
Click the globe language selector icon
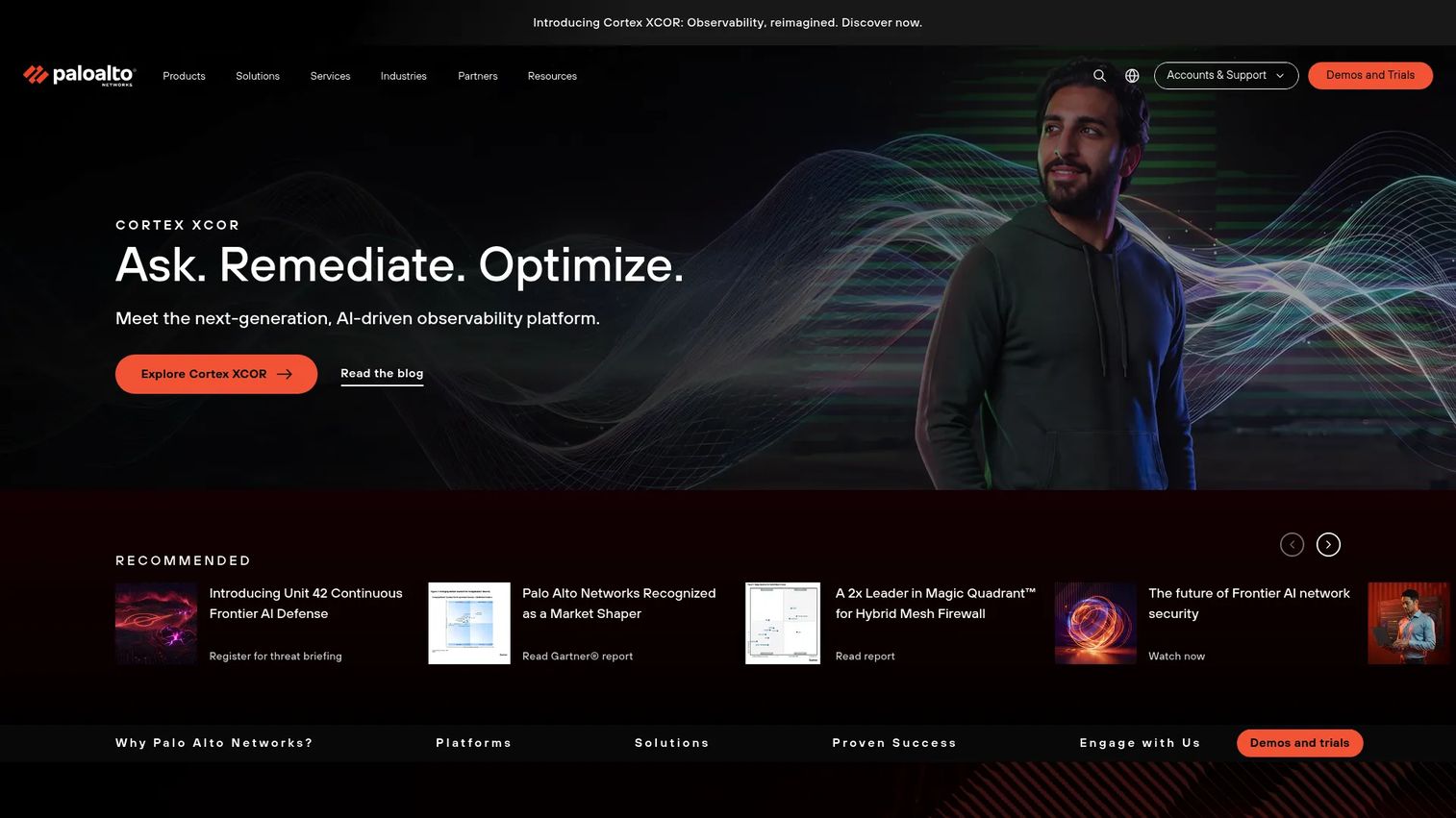(1132, 75)
